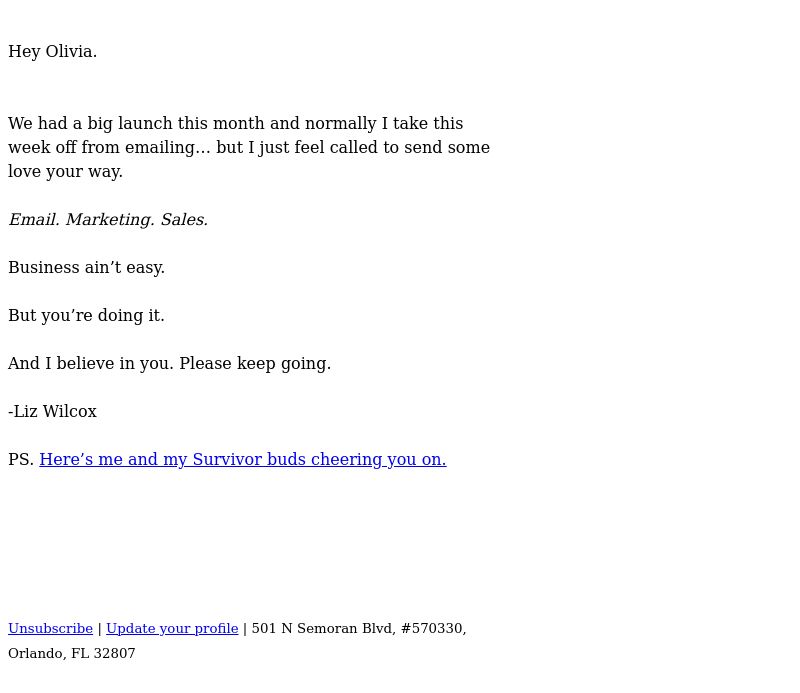The image size is (800, 693).
Task: Open the Survivor buds cheering link
Action: pyautogui.click(x=243, y=459)
